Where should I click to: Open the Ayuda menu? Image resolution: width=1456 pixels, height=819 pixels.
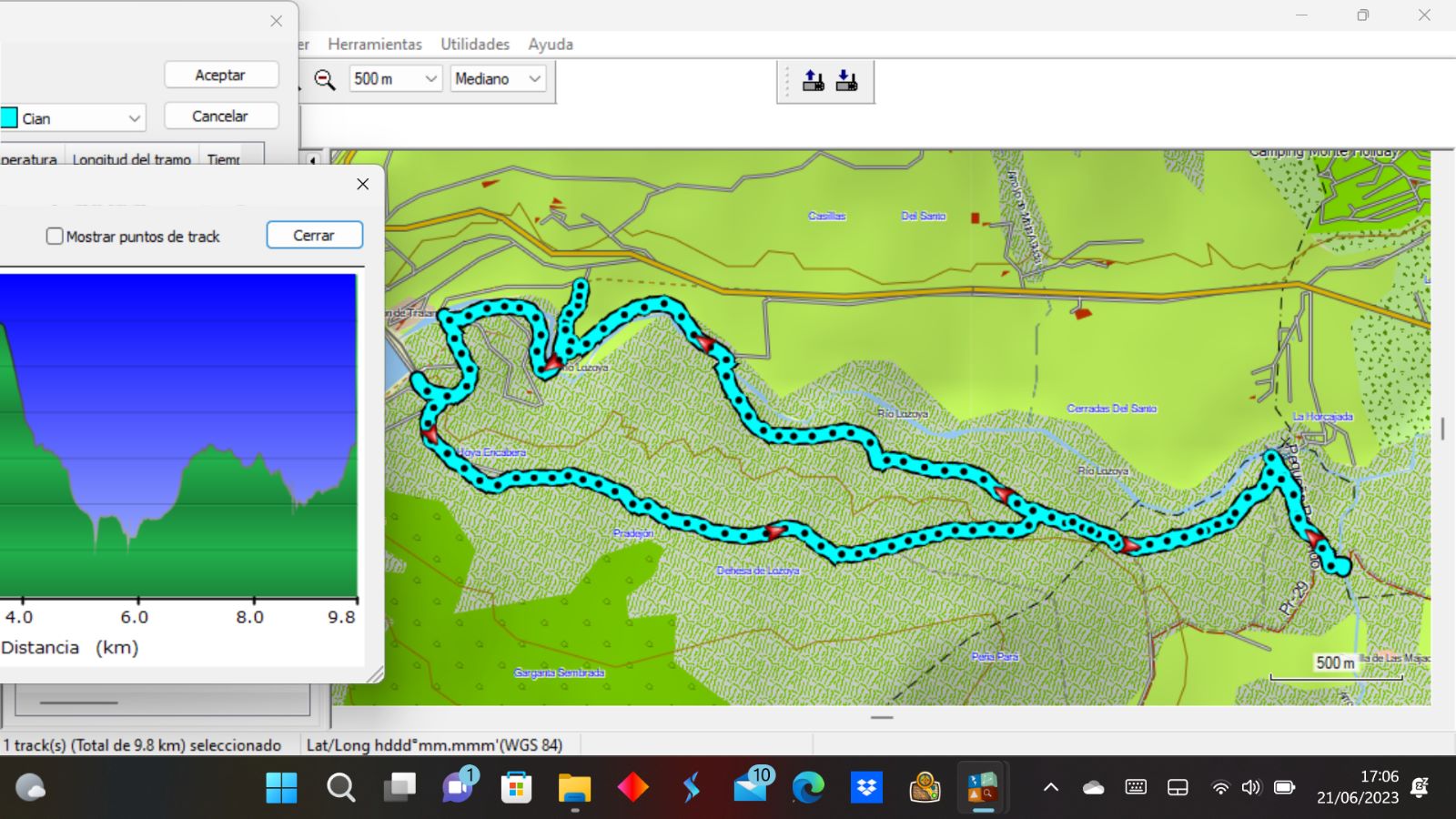click(551, 44)
